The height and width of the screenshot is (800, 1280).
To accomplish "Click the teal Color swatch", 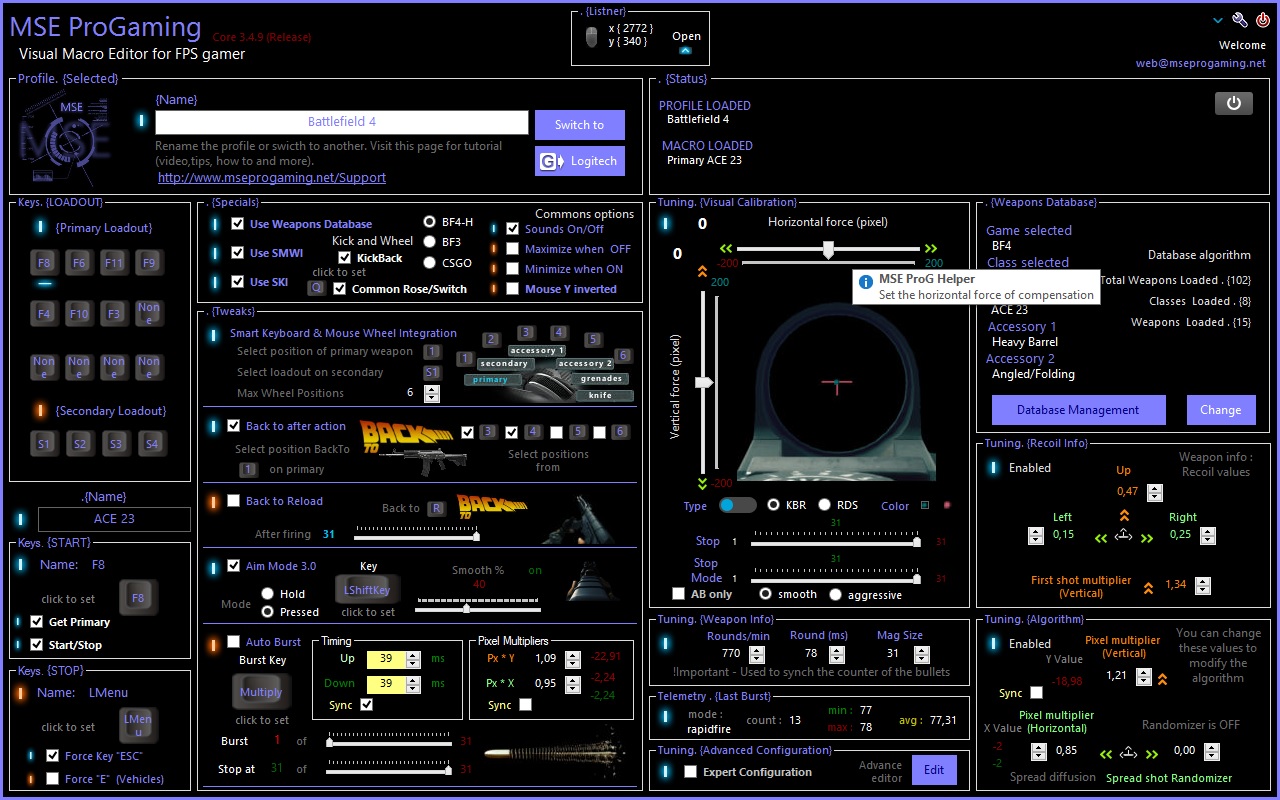I will [925, 505].
